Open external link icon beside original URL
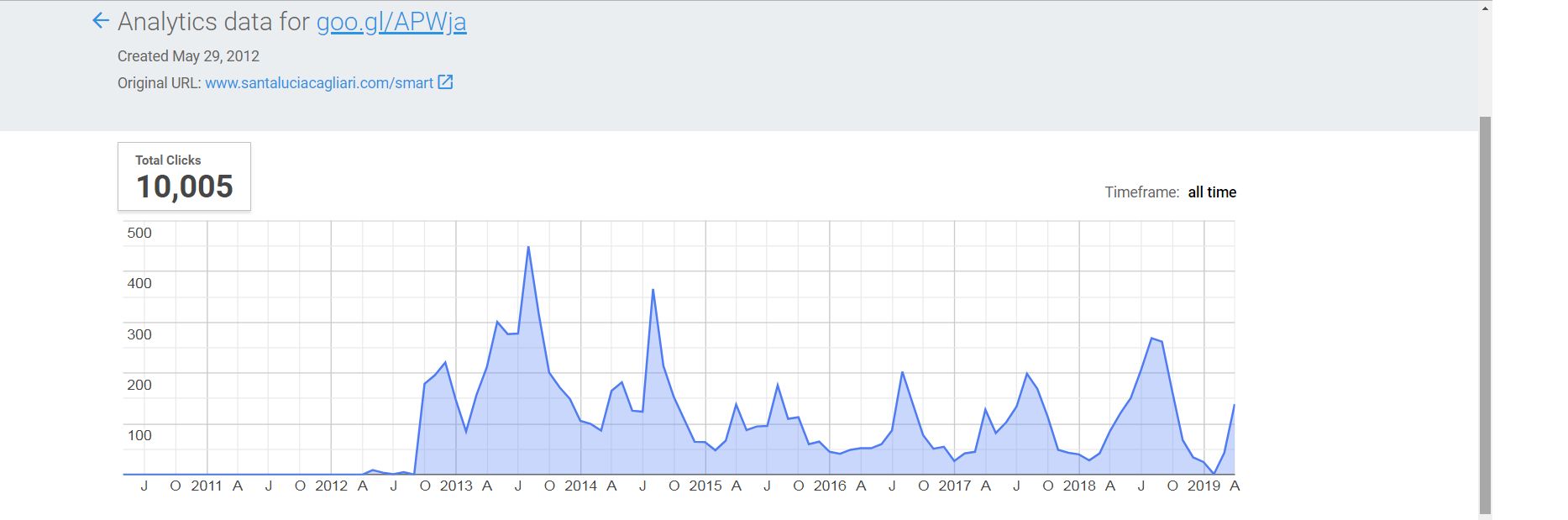Image resolution: width=1568 pixels, height=520 pixels. click(x=446, y=82)
